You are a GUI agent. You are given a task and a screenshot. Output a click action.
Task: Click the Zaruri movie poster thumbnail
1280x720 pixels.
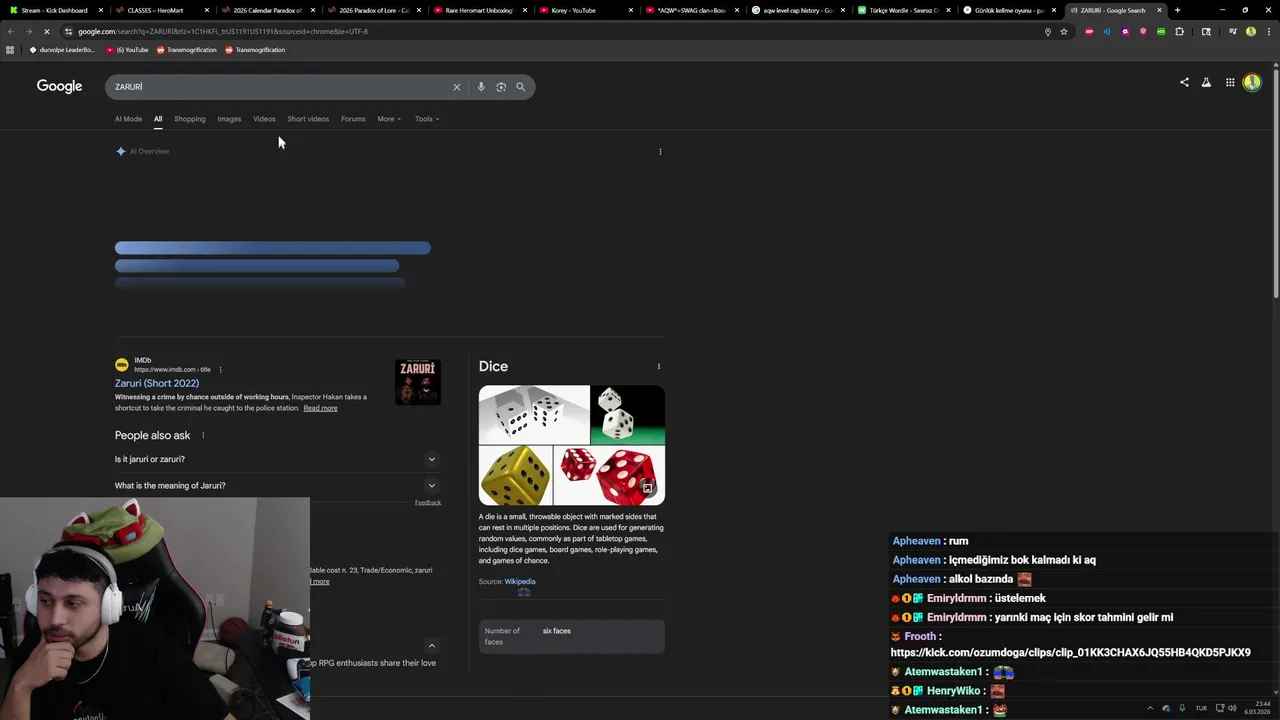point(418,382)
